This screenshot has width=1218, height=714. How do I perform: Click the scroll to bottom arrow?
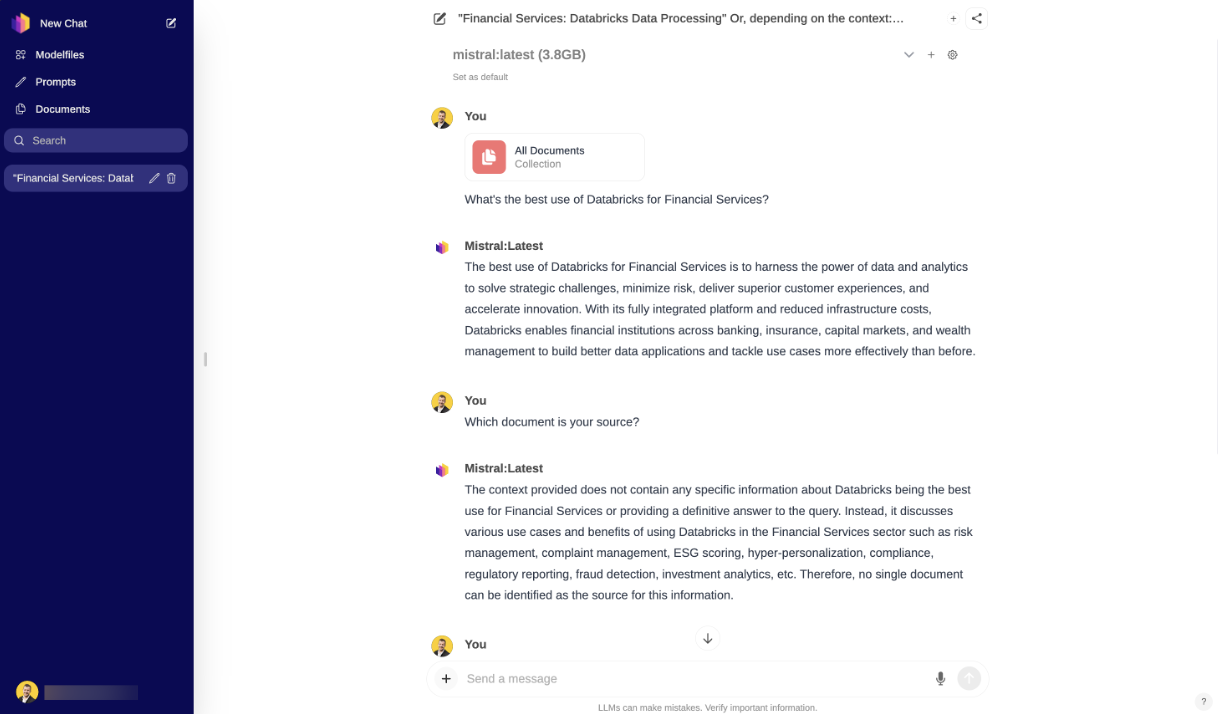coord(707,638)
